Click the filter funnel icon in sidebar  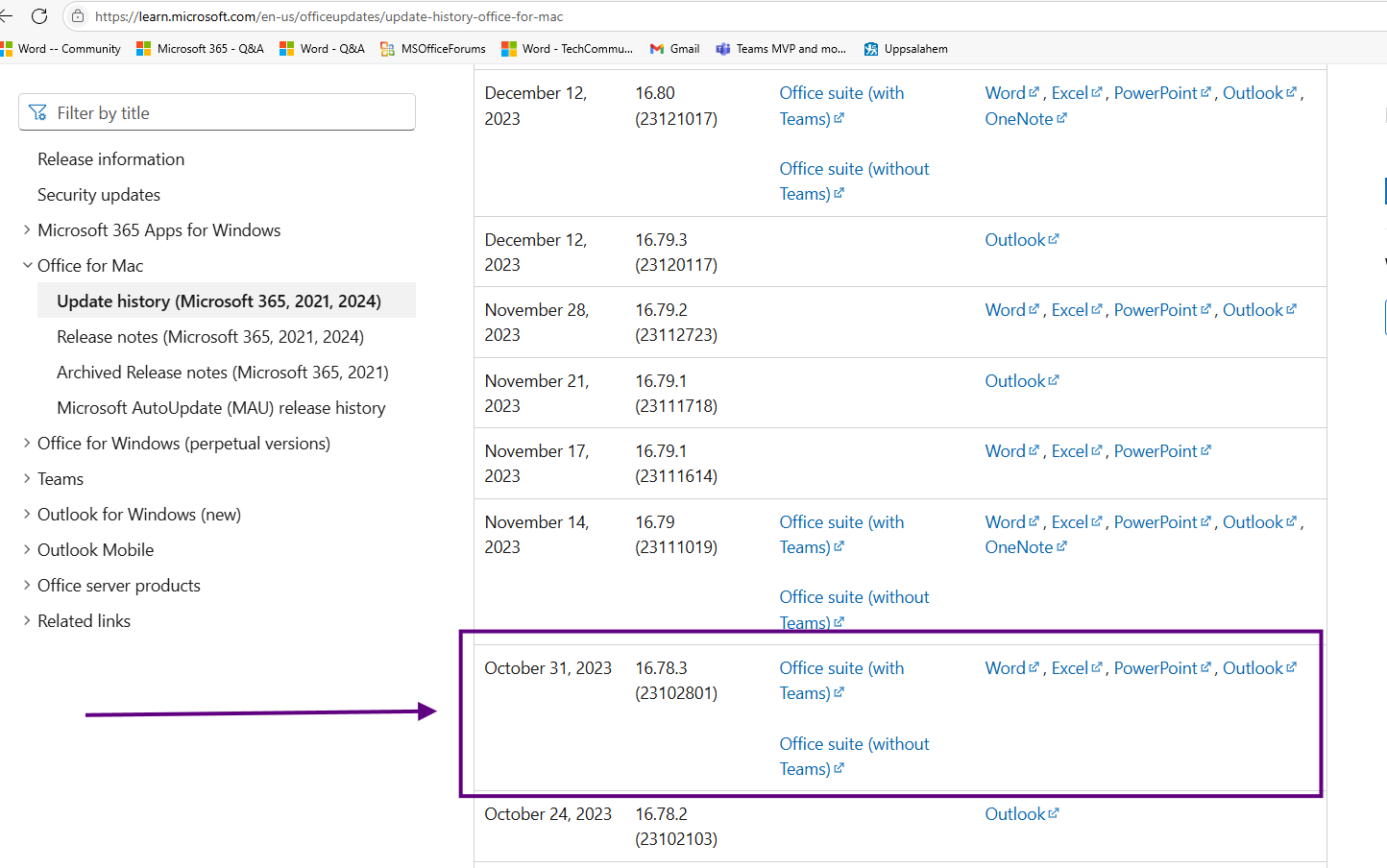[x=37, y=112]
